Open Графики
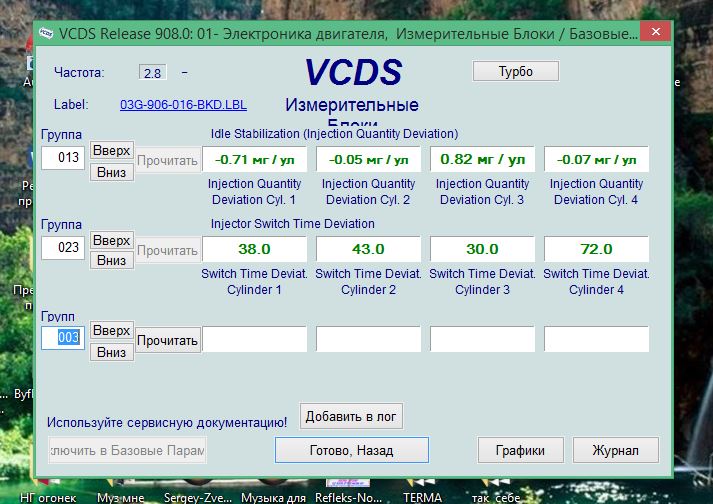 tap(521, 450)
